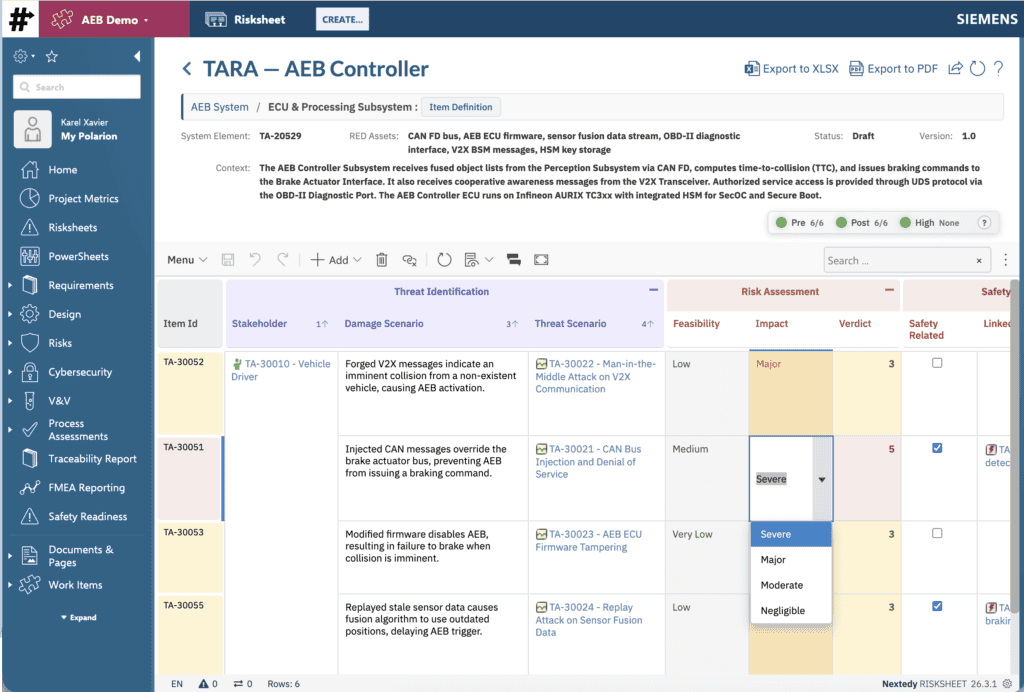Check Safety Related box for TA-30052
The width and height of the screenshot is (1024, 692).
click(x=937, y=363)
